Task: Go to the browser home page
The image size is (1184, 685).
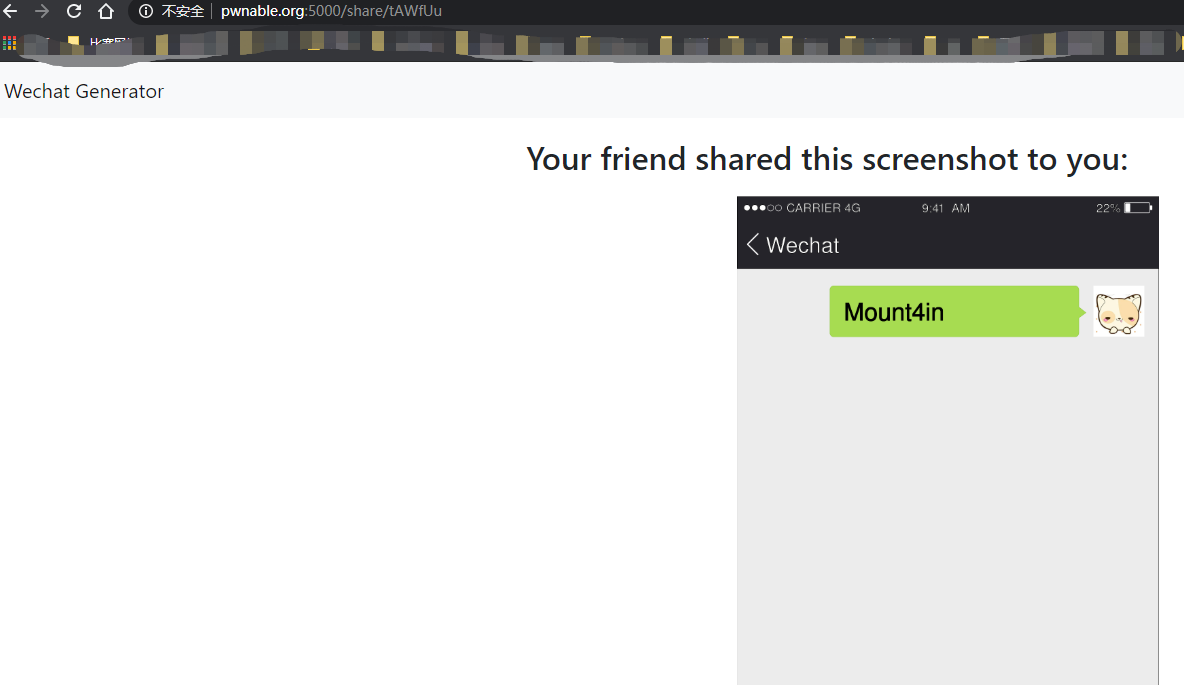Action: [106, 11]
